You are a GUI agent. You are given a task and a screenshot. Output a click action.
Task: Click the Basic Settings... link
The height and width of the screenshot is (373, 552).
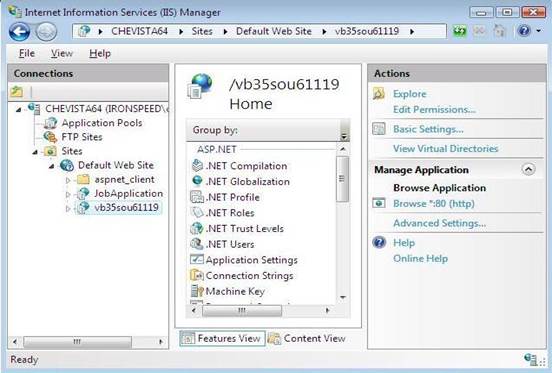click(428, 129)
